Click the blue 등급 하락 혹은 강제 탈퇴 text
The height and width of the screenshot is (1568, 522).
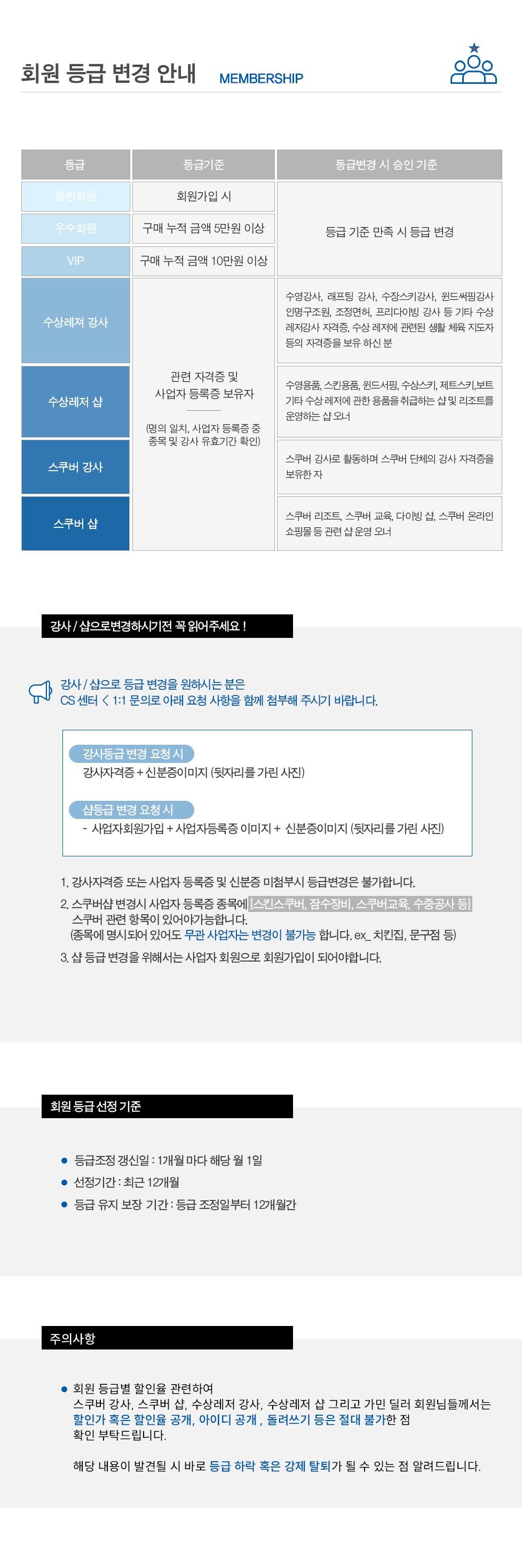click(270, 1466)
